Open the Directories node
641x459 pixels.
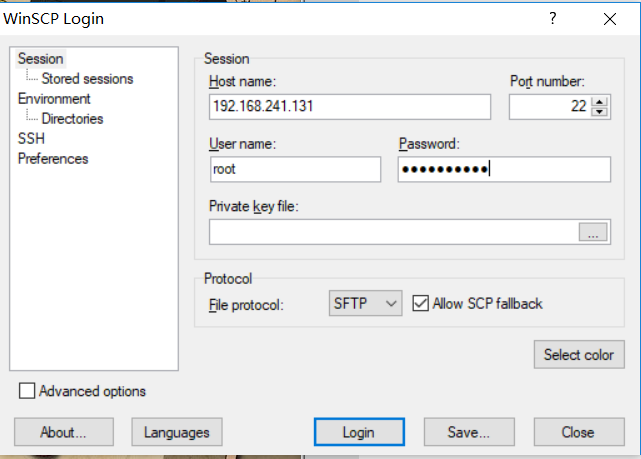72,119
